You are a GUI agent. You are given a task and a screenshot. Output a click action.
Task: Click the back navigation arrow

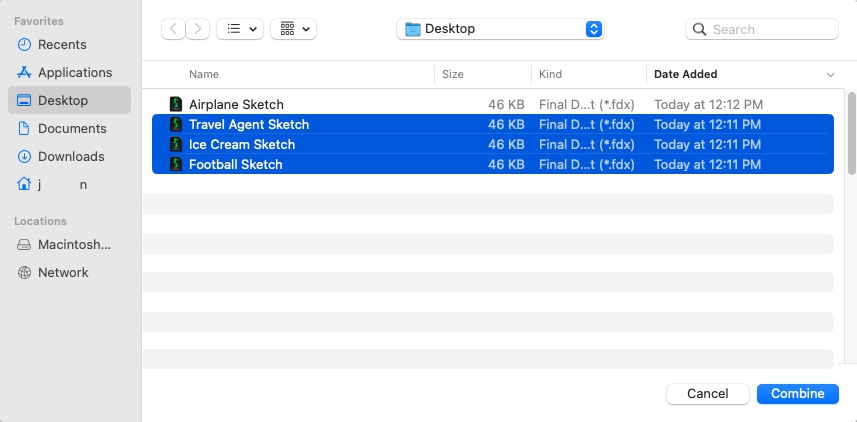click(x=173, y=29)
